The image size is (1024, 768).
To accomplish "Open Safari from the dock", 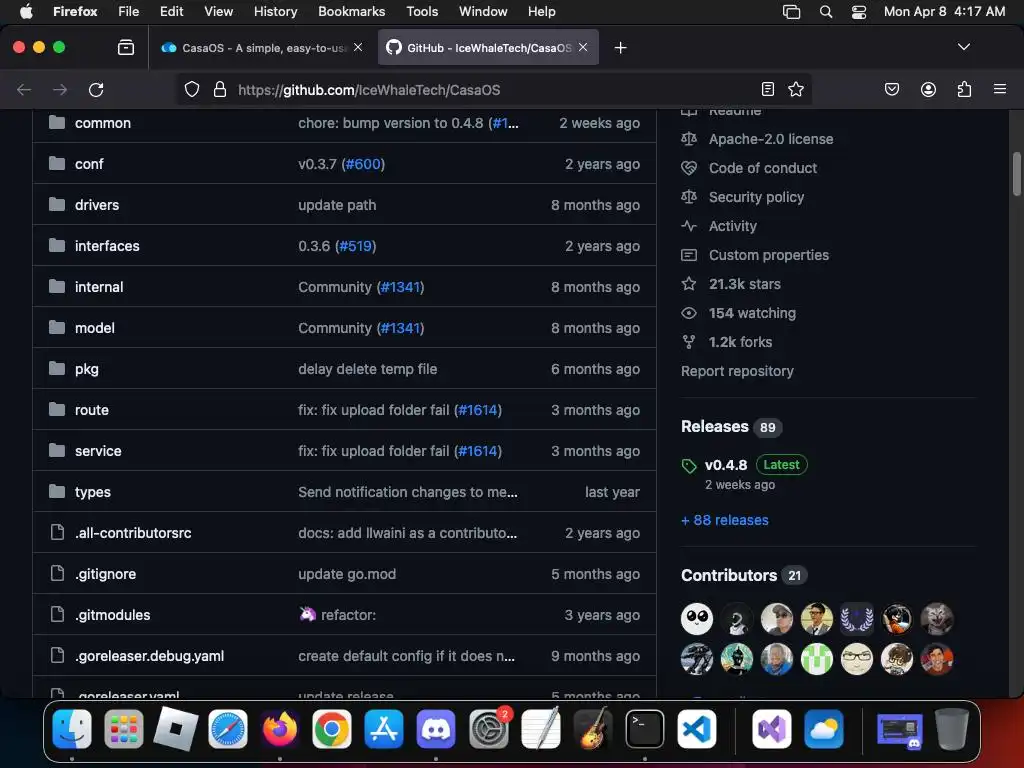I will tap(228, 729).
